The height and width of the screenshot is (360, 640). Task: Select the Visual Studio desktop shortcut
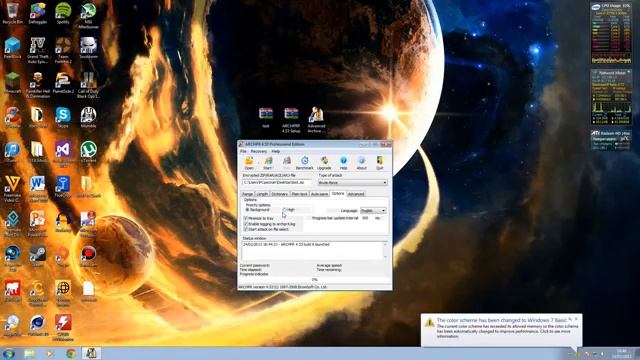(63, 154)
